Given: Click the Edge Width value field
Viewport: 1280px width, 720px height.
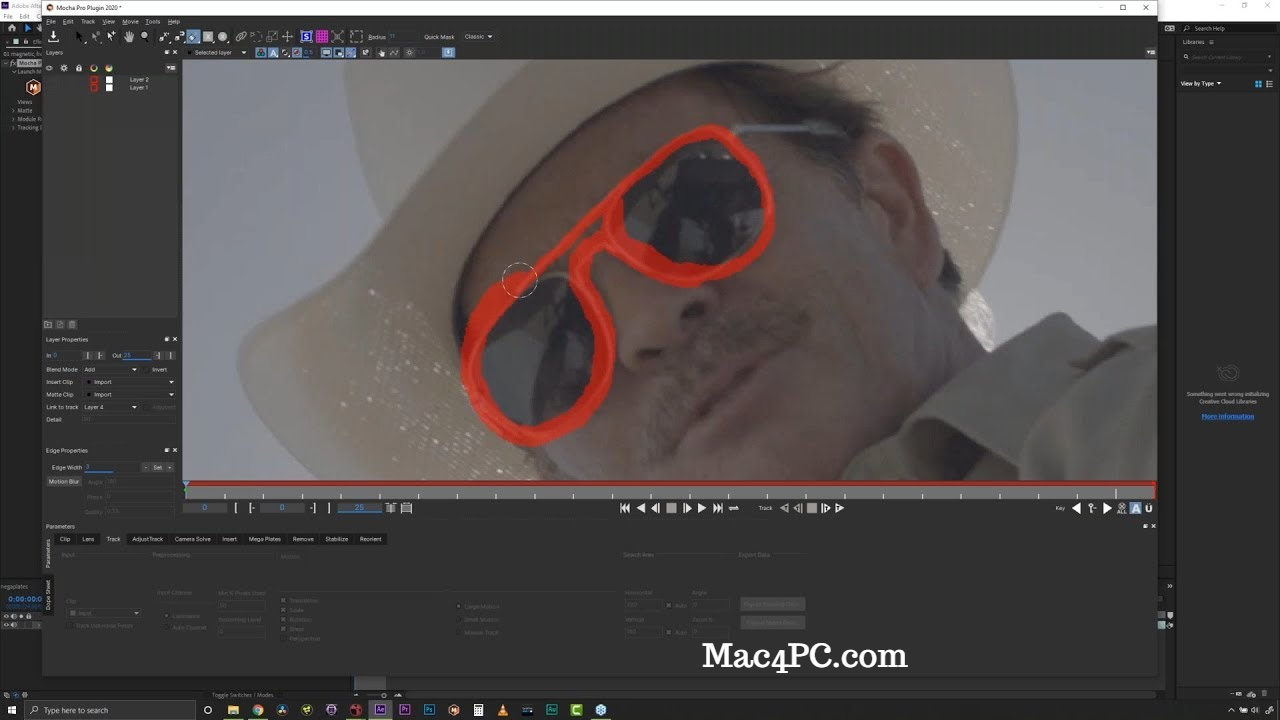Looking at the screenshot, I should 111,467.
